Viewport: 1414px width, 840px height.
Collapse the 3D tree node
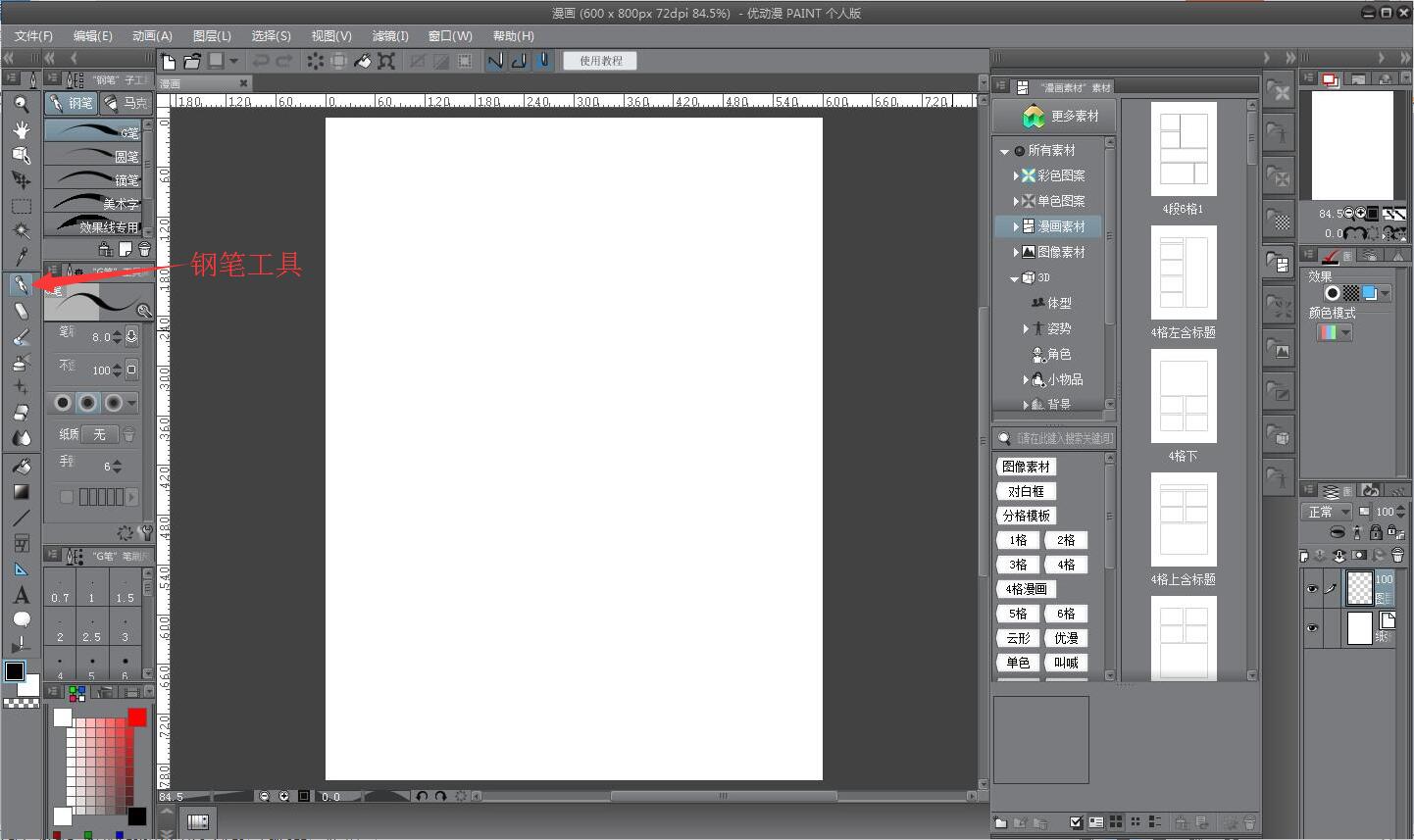1014,278
